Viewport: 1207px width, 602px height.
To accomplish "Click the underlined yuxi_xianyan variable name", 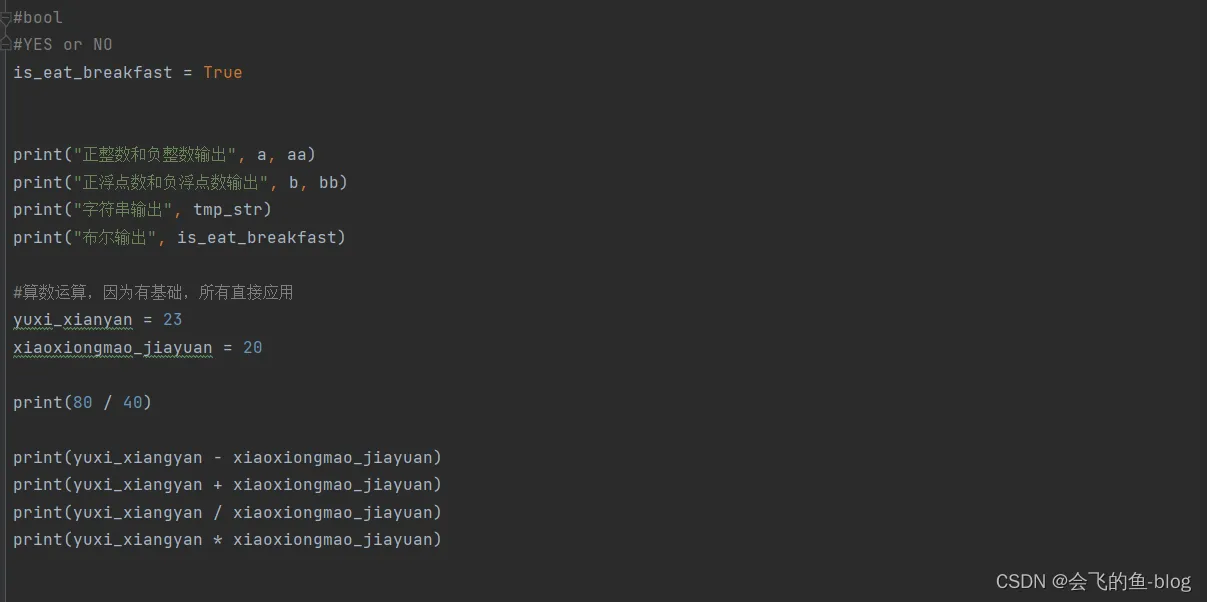I will (72, 320).
